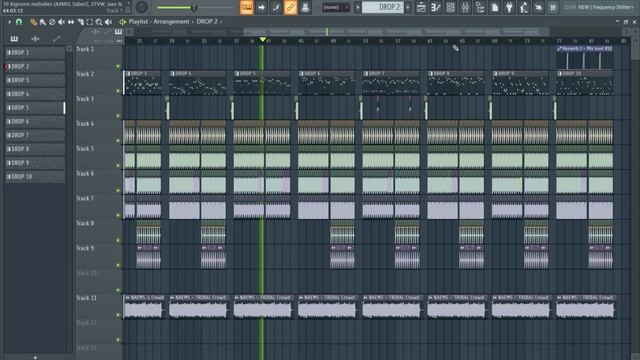Viewport: 640px width, 360px height.
Task: Click the document pages toolbar icon
Action: [495, 7]
